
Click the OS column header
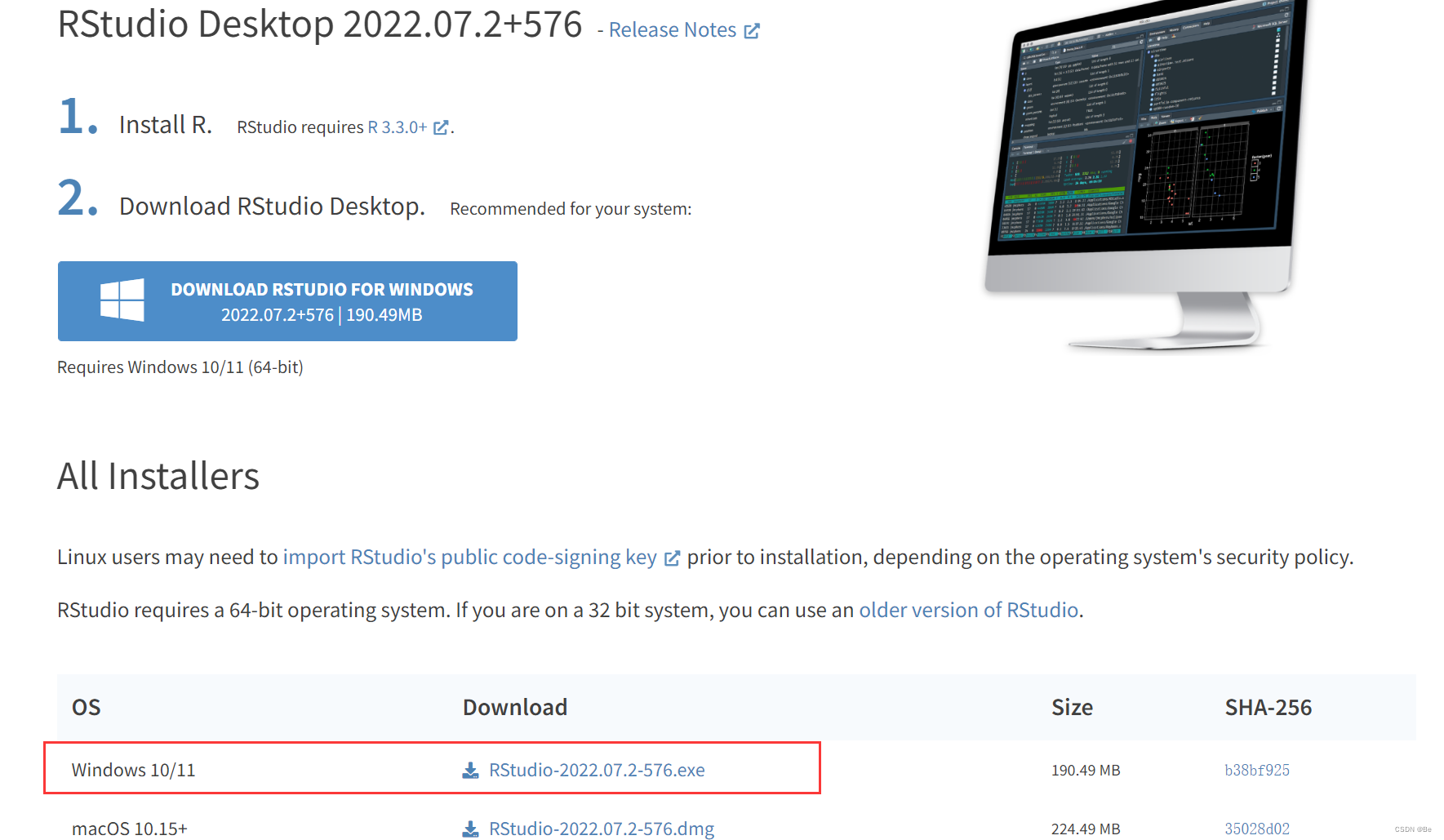pyautogui.click(x=86, y=708)
